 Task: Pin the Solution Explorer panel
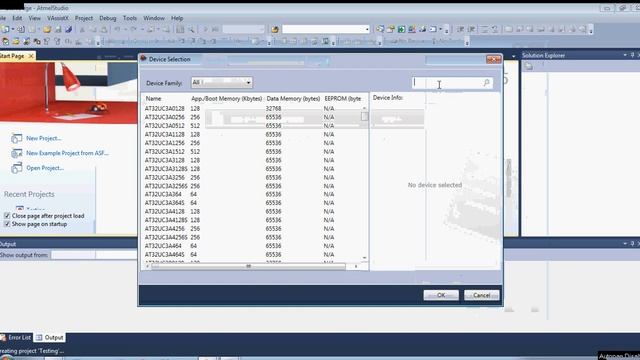click(632, 55)
